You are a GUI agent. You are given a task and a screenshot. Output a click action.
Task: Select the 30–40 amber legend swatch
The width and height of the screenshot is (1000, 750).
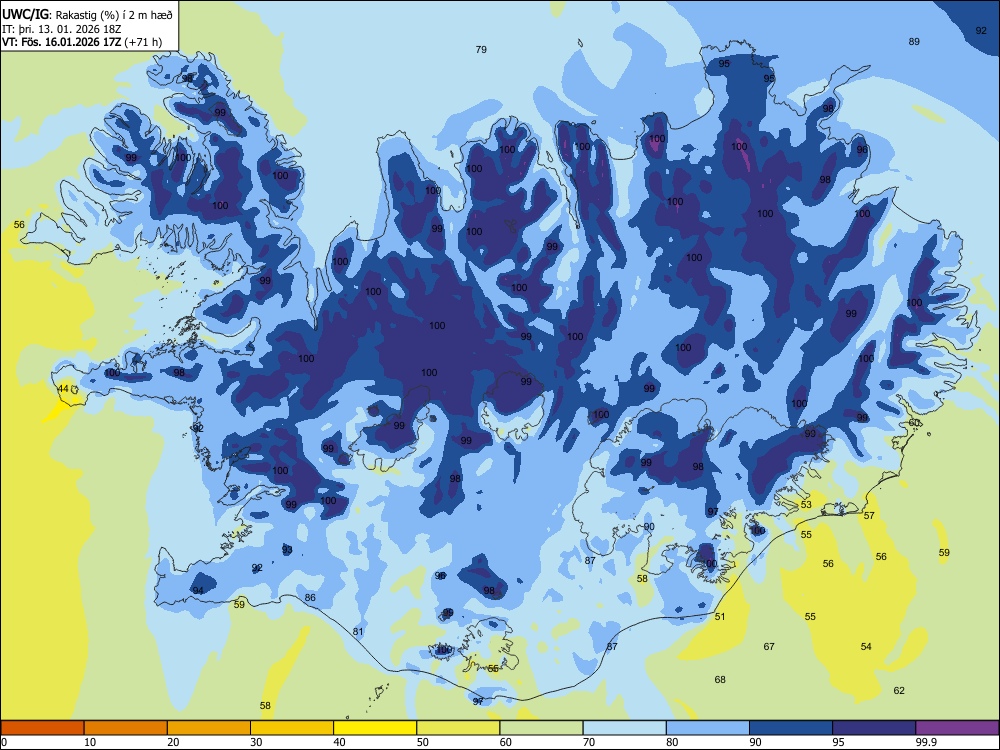tap(292, 728)
